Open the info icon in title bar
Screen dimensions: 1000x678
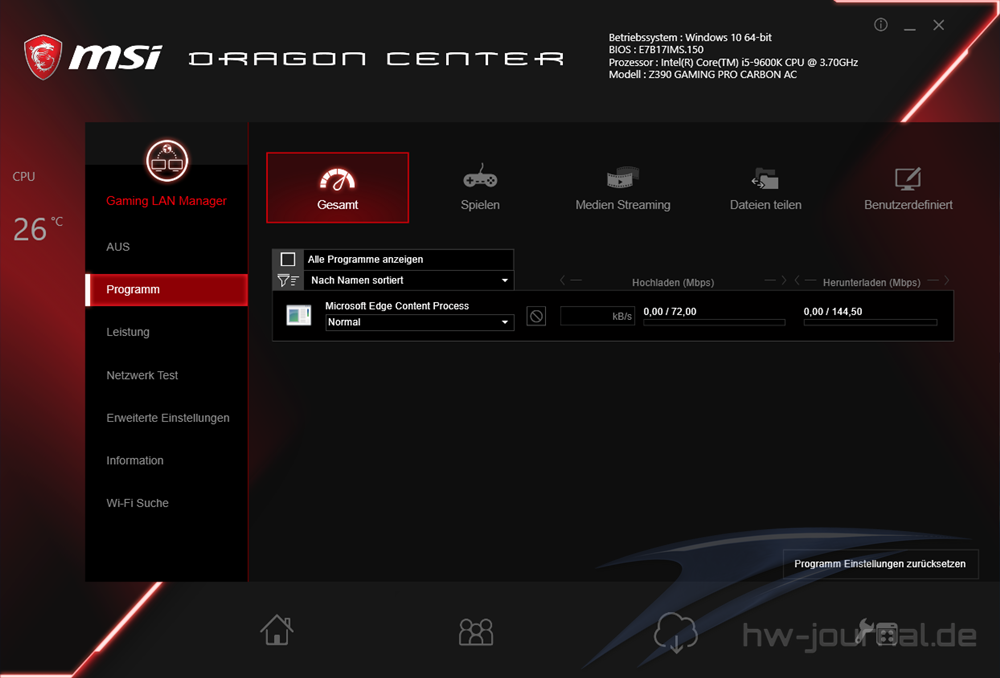[x=881, y=25]
